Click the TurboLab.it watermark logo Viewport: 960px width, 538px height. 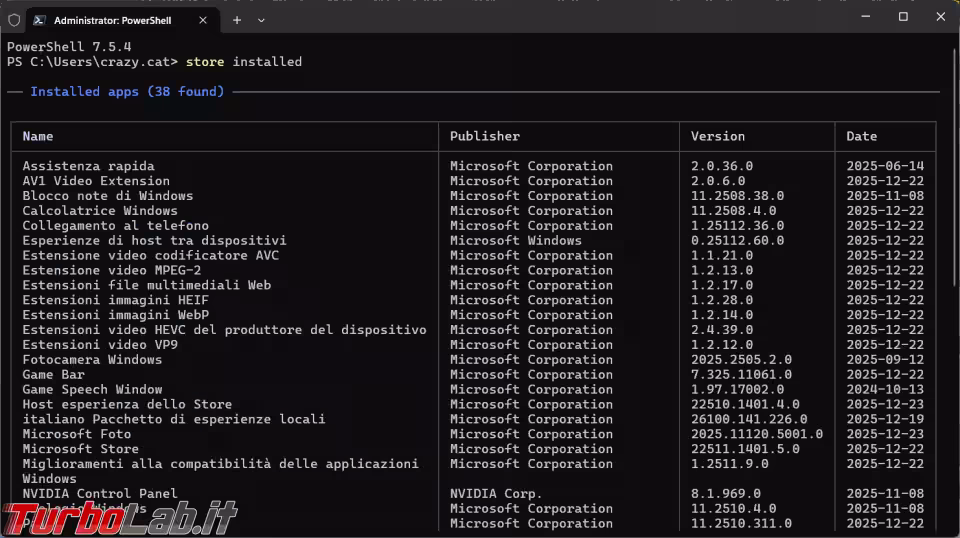[118, 517]
